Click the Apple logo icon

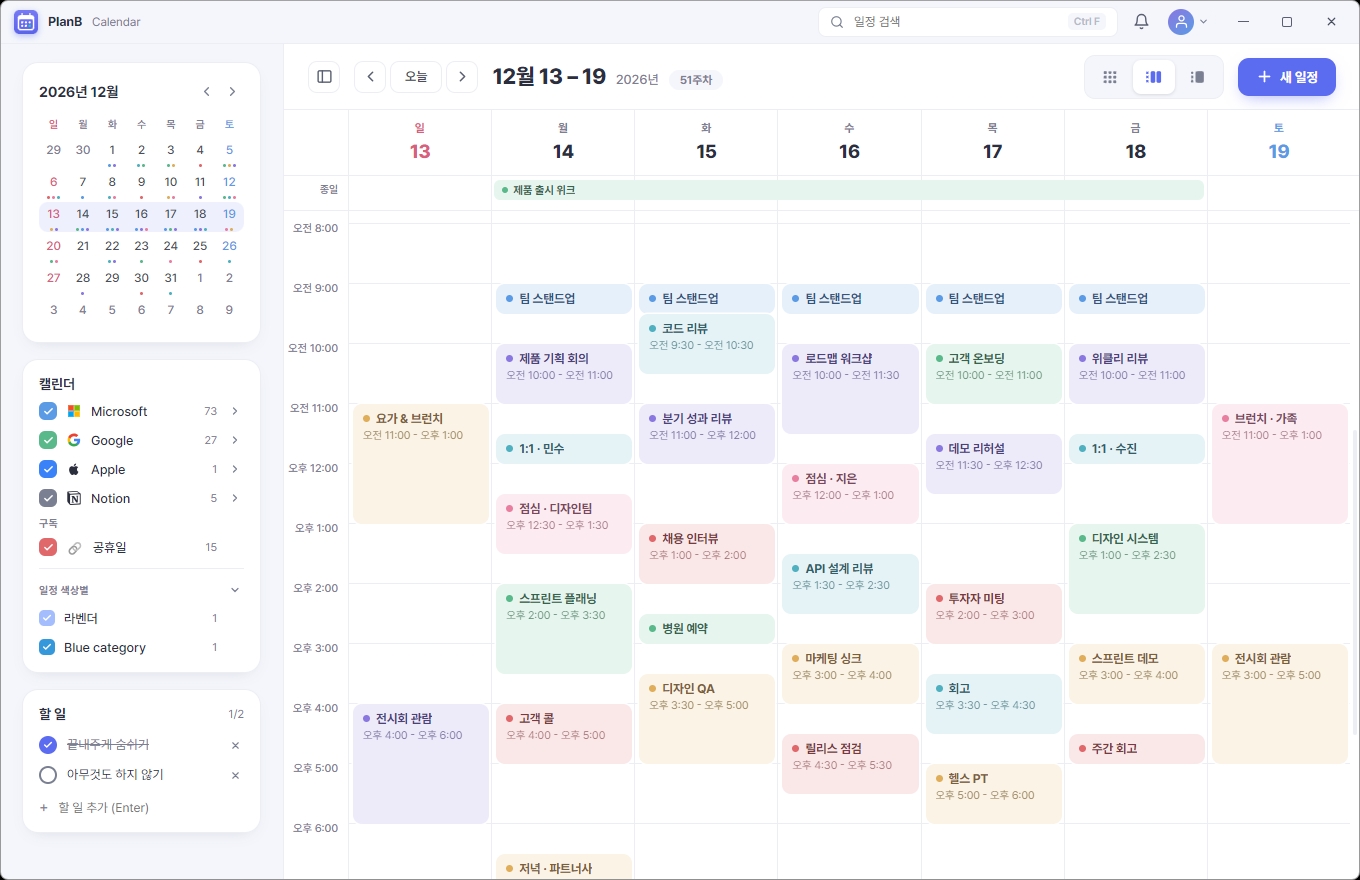74,469
